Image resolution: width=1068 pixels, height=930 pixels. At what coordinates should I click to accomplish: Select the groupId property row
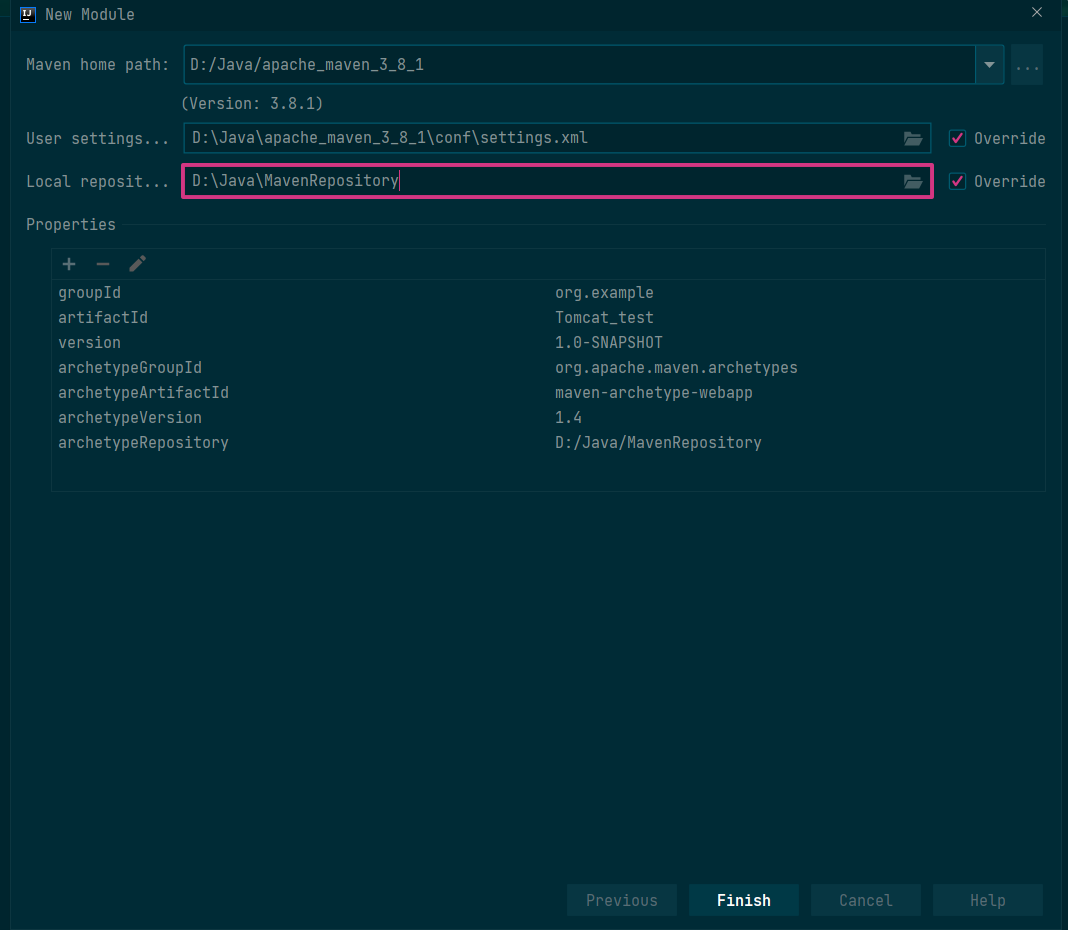[548, 293]
